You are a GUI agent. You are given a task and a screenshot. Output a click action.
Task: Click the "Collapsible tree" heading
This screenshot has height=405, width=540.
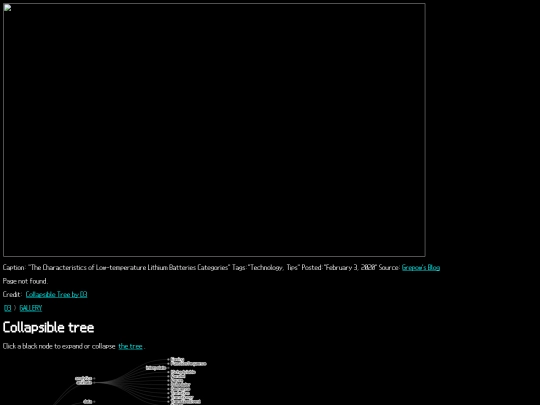coord(48,328)
